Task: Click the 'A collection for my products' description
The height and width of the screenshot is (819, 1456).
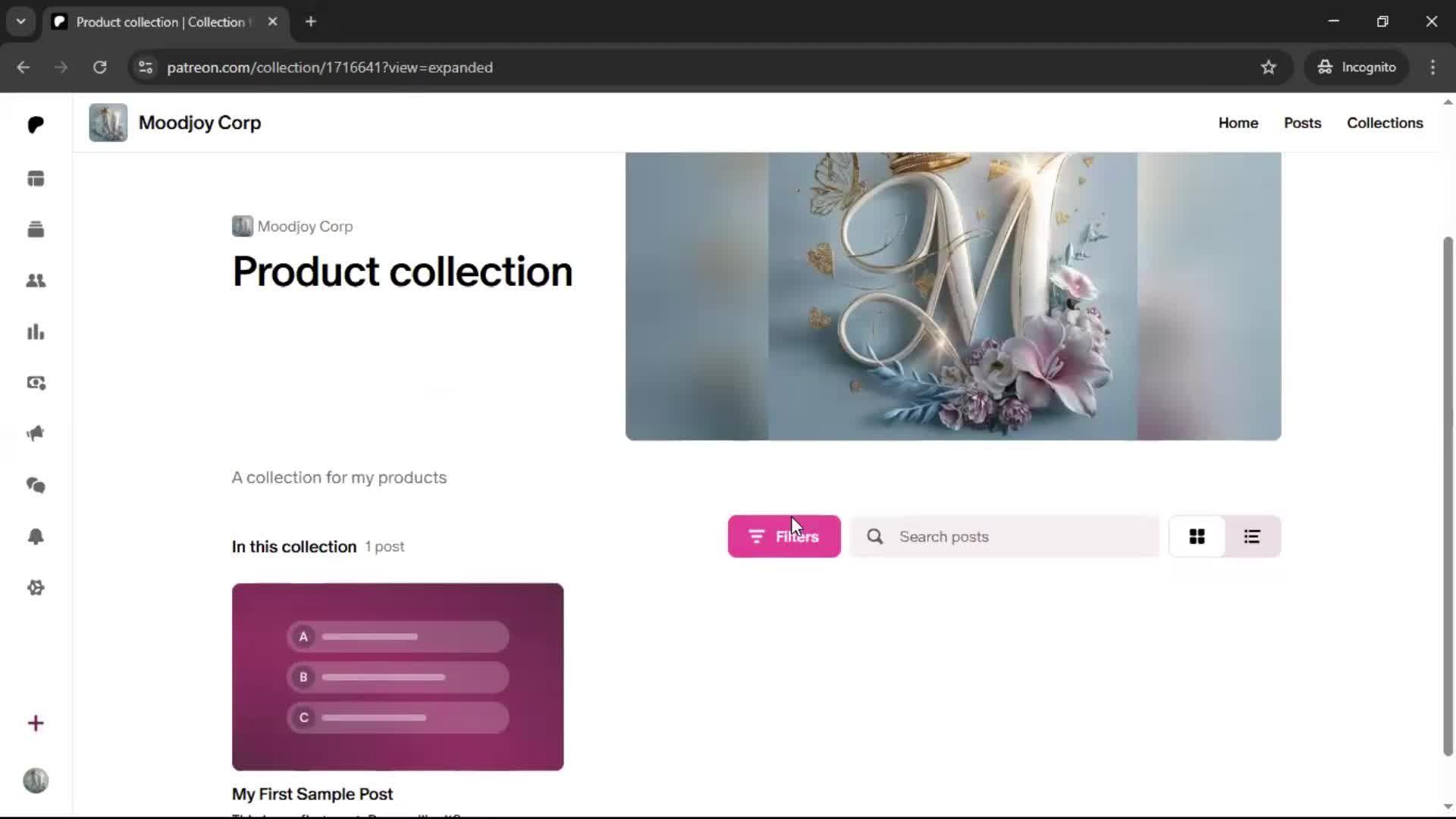Action: tap(339, 478)
